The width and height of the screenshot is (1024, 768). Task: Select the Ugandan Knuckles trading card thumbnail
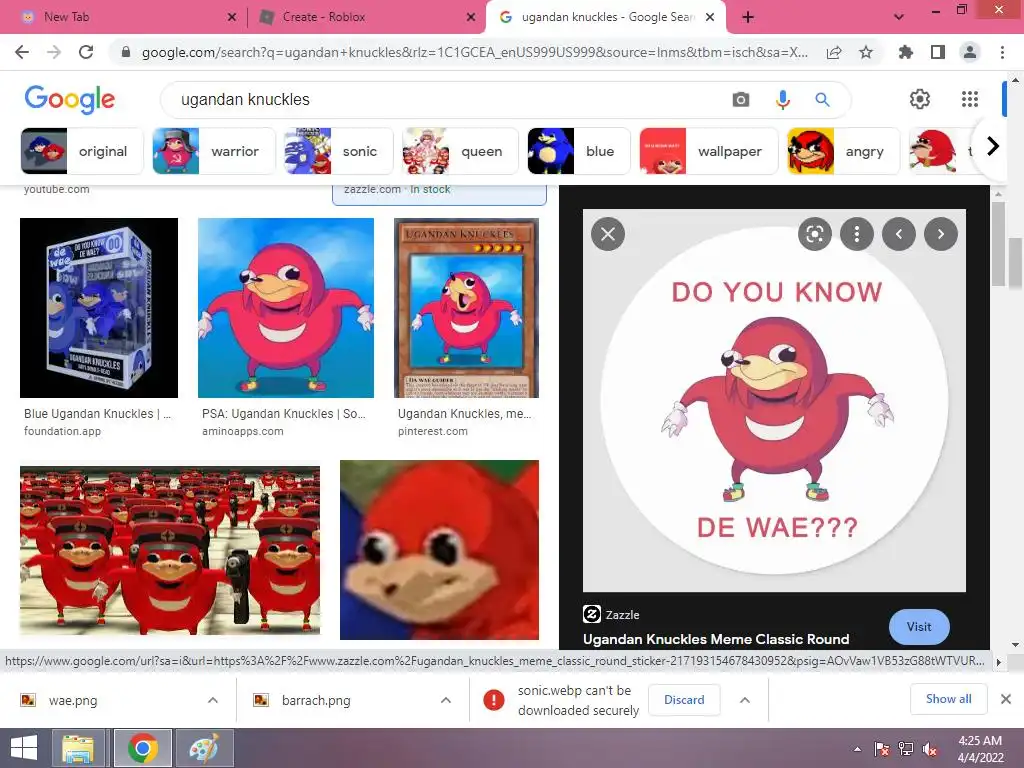[x=466, y=308]
